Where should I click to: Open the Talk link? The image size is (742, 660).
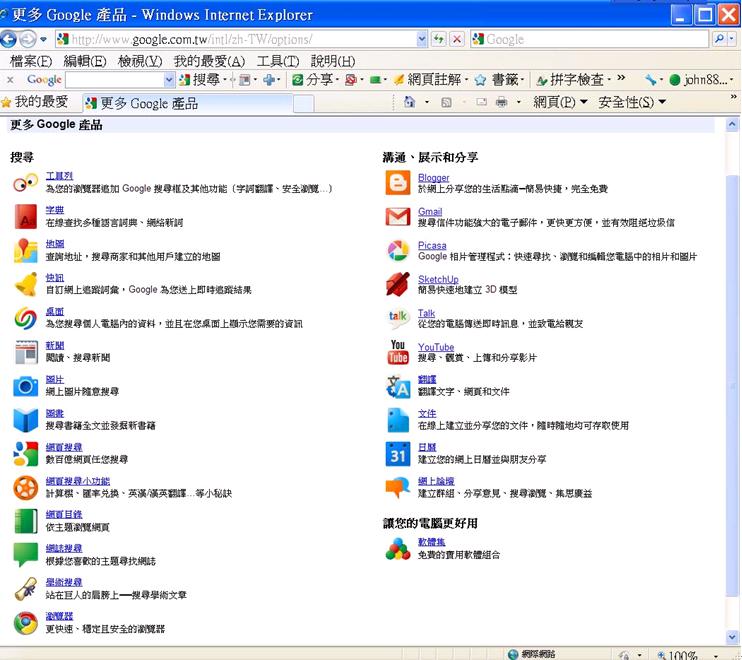(426, 313)
